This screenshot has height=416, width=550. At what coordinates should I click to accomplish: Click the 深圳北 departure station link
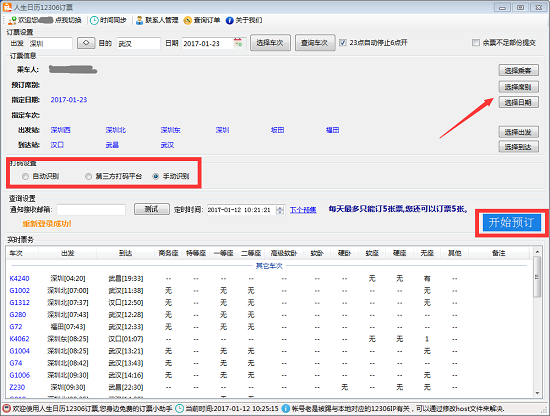(x=115, y=130)
